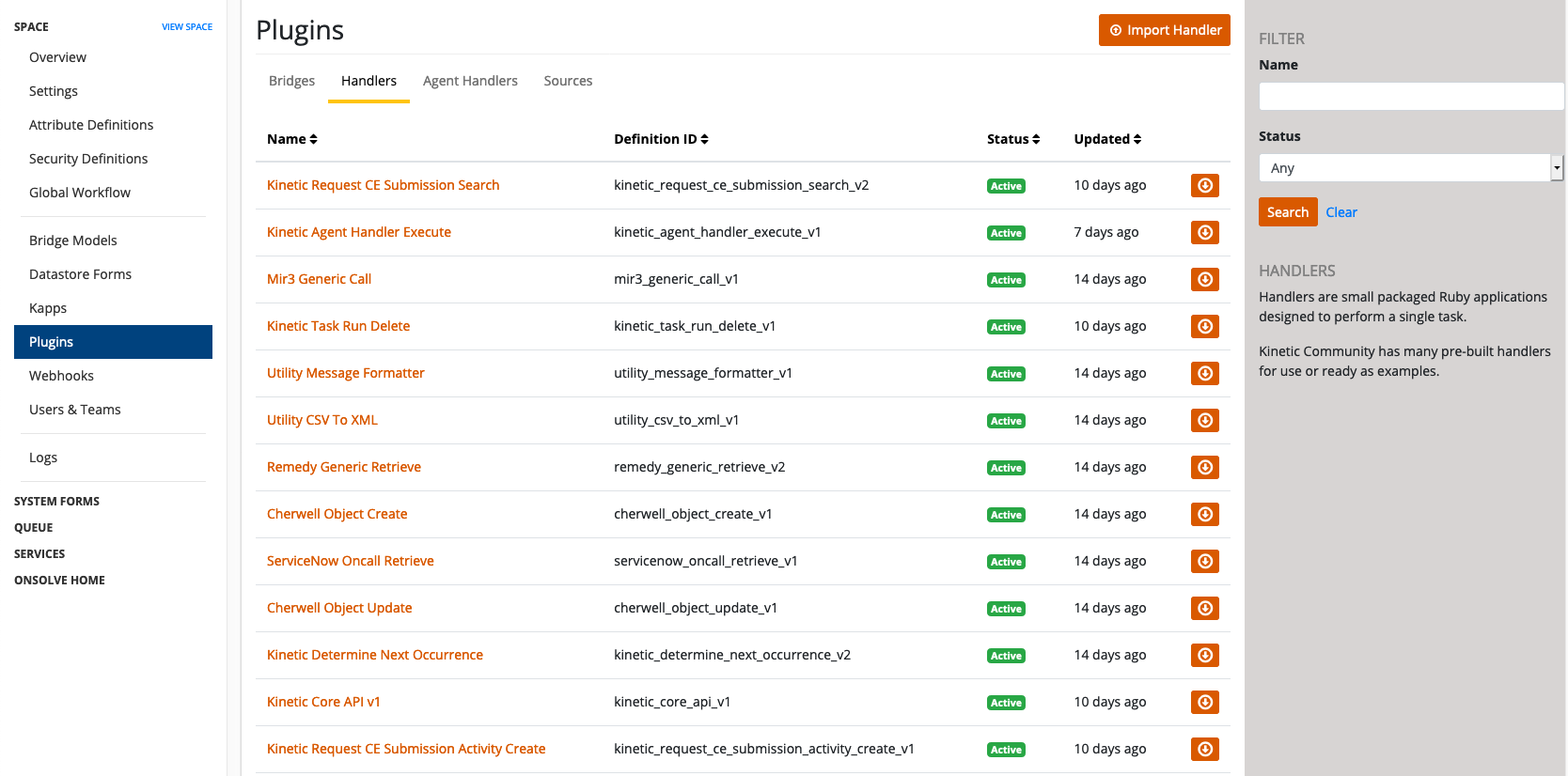1568x776 pixels.
Task: Open Mir3 Generic Call handler link
Action: [x=319, y=279]
